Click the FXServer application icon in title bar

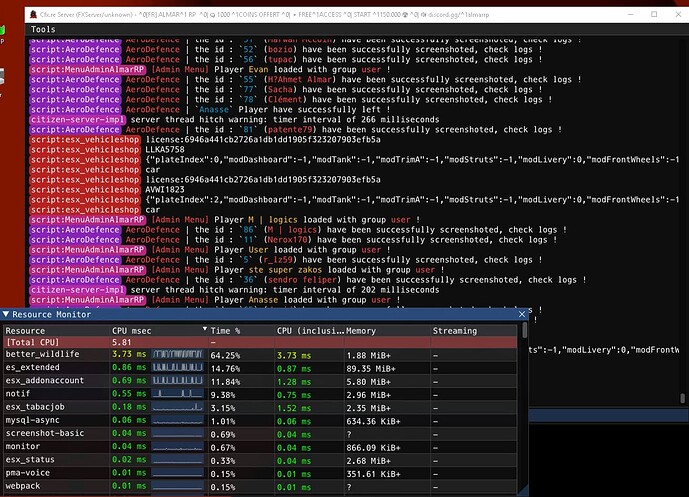point(33,15)
